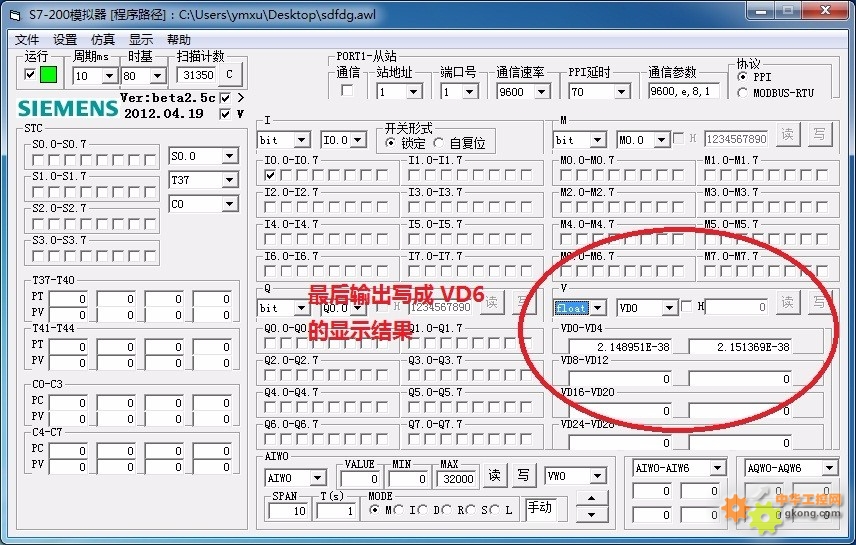
Task: Open the VW0 dropdown
Action: coord(598,476)
